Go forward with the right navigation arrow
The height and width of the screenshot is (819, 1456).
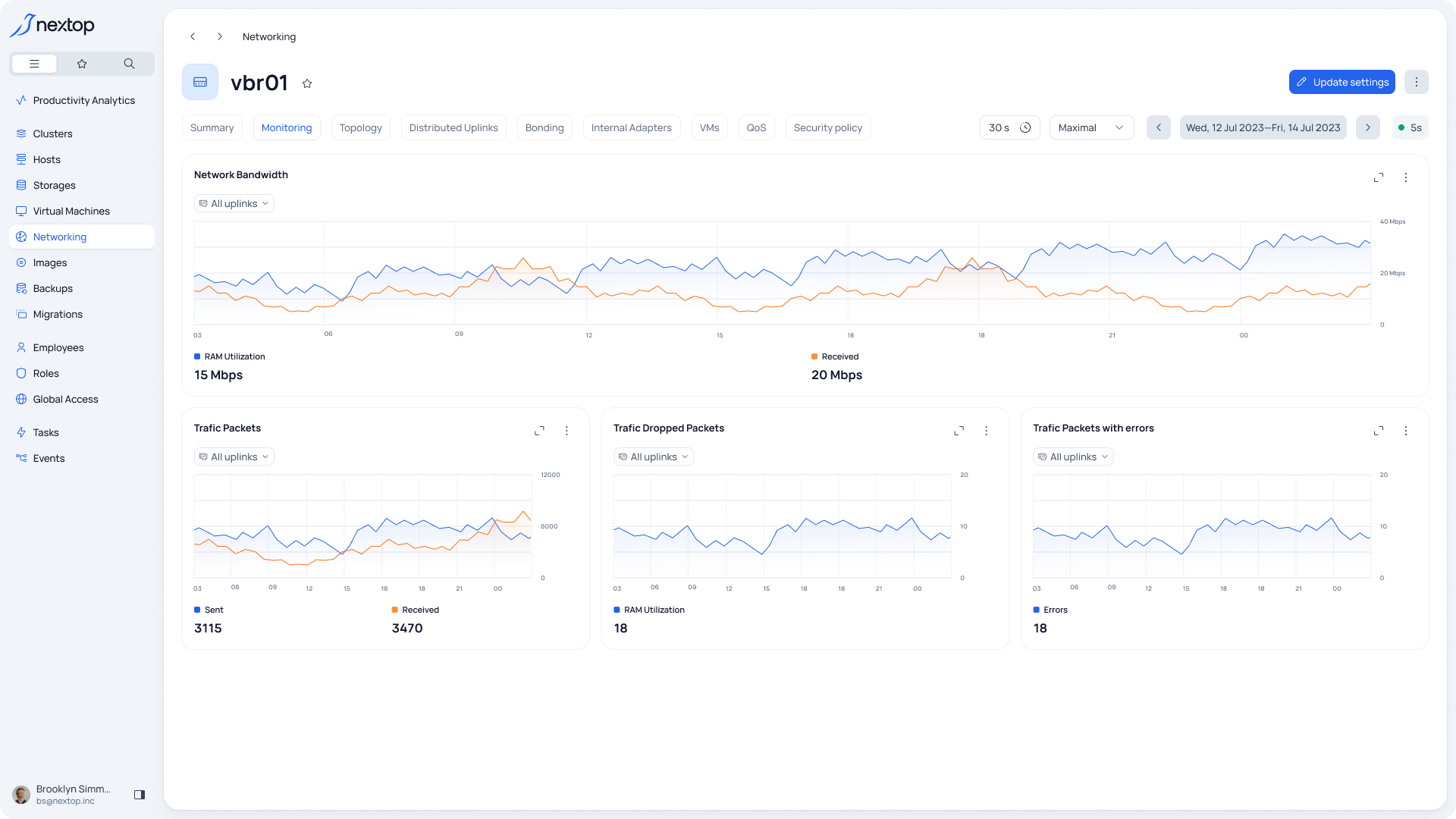tap(220, 36)
